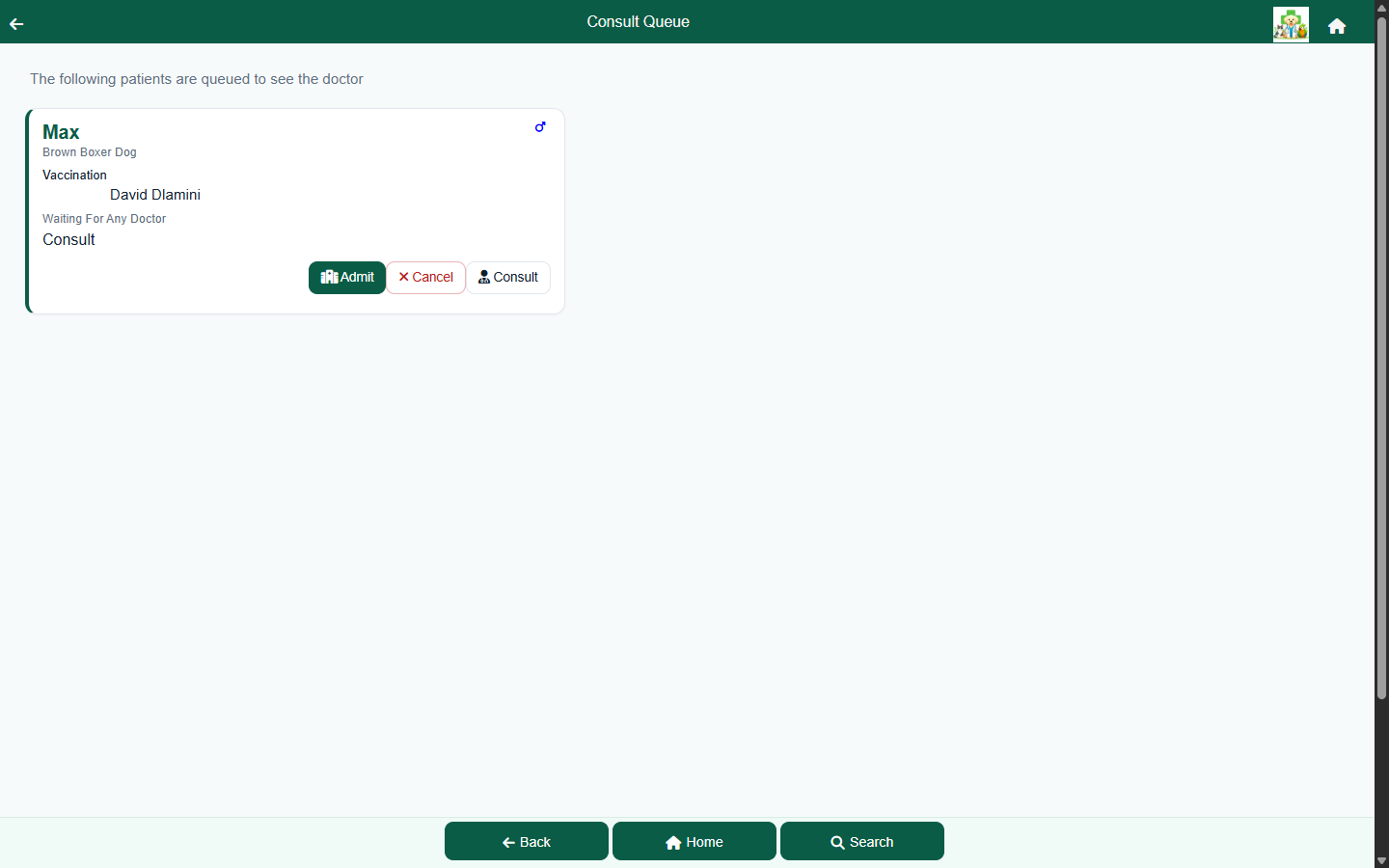Click the house icon on Home button
The height and width of the screenshot is (868, 1389).
tap(673, 842)
